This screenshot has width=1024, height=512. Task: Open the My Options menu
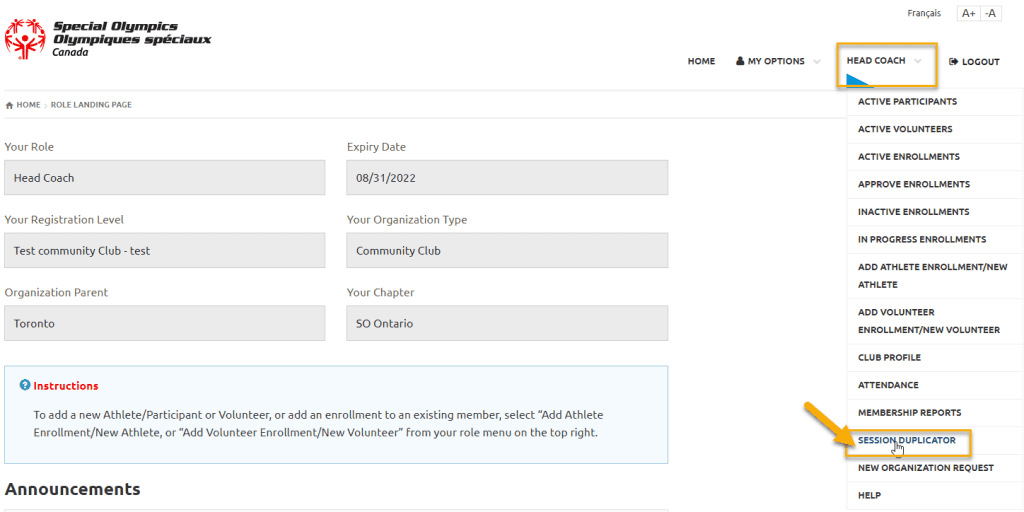click(x=776, y=61)
